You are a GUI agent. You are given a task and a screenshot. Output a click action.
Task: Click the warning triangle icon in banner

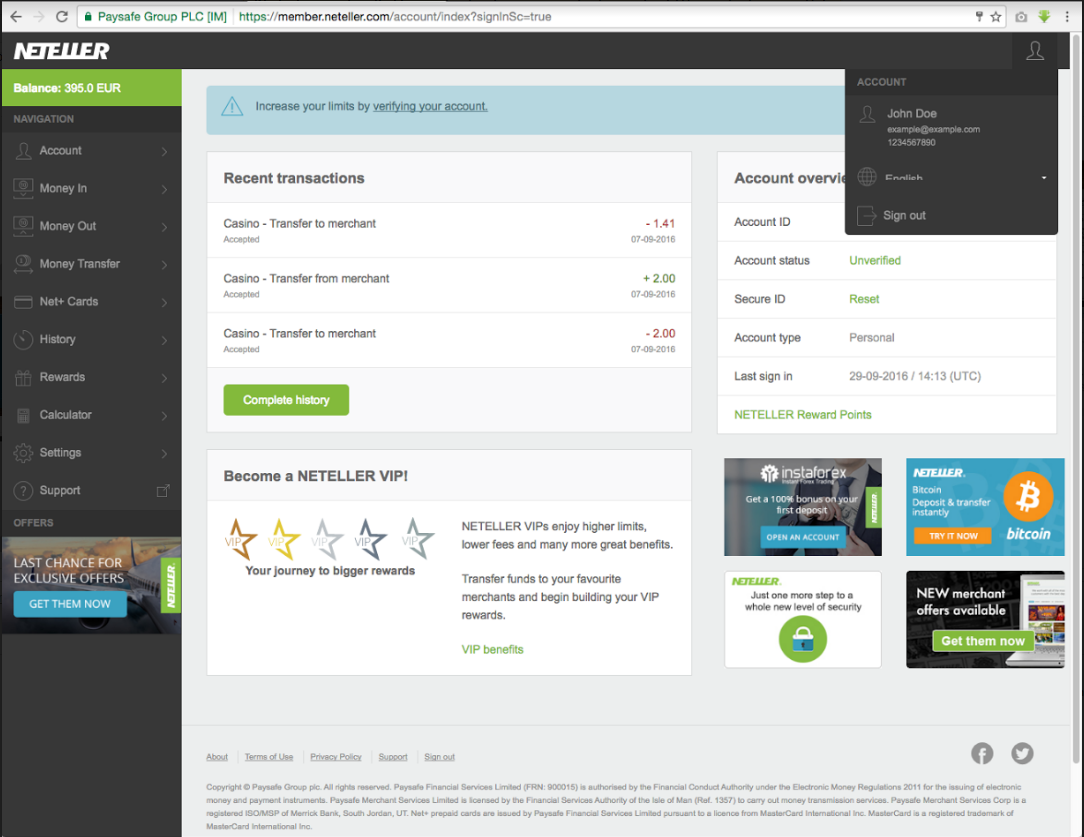pos(232,106)
